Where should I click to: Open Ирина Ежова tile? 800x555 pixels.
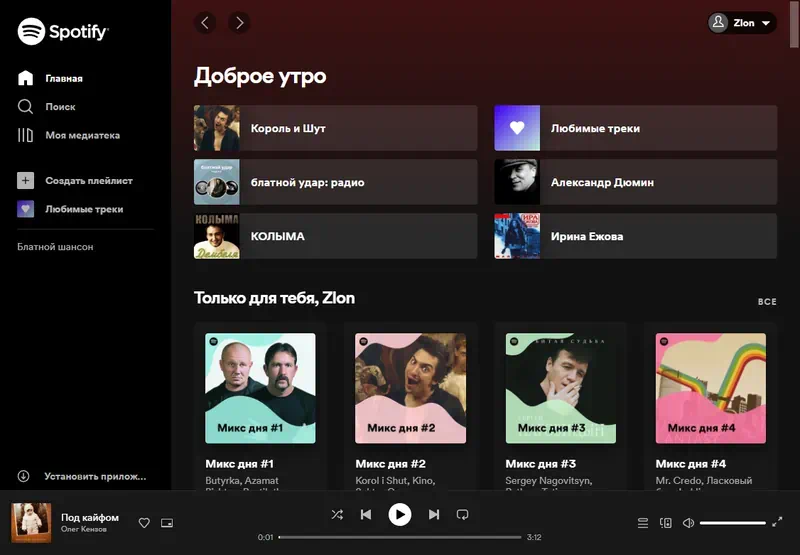click(x=636, y=236)
